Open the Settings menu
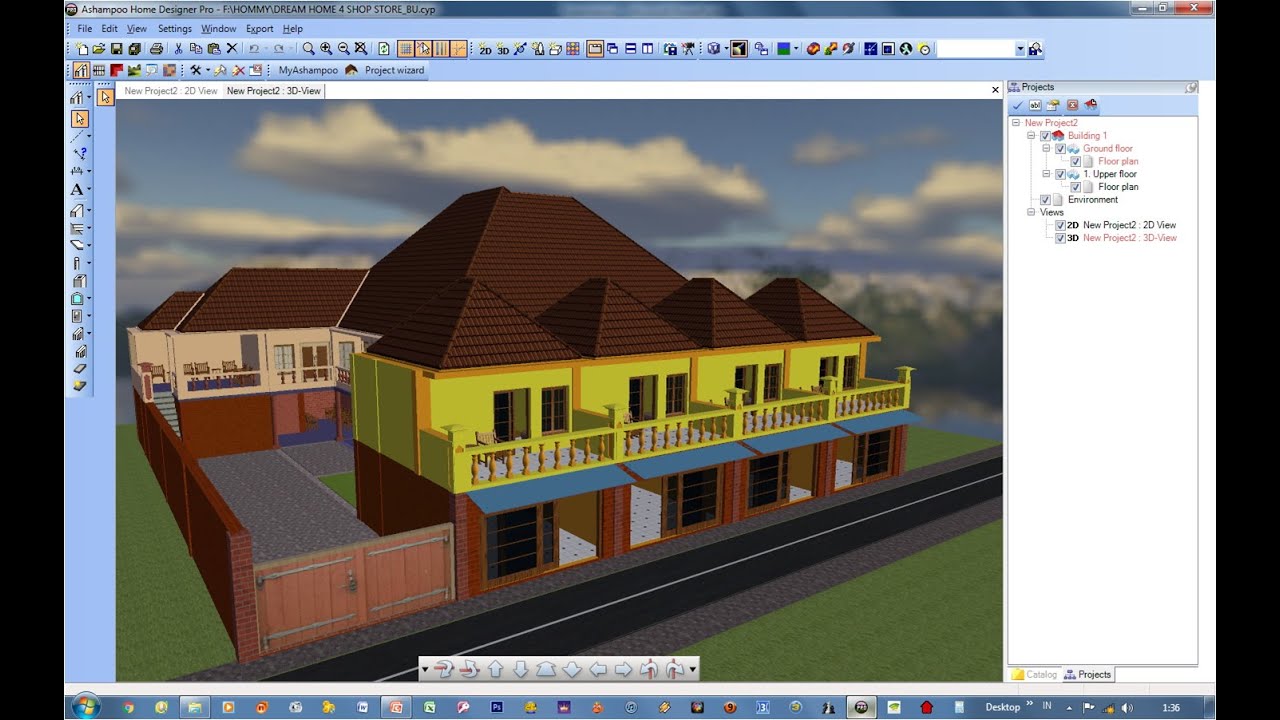Image resolution: width=1280 pixels, height=720 pixels. click(175, 29)
